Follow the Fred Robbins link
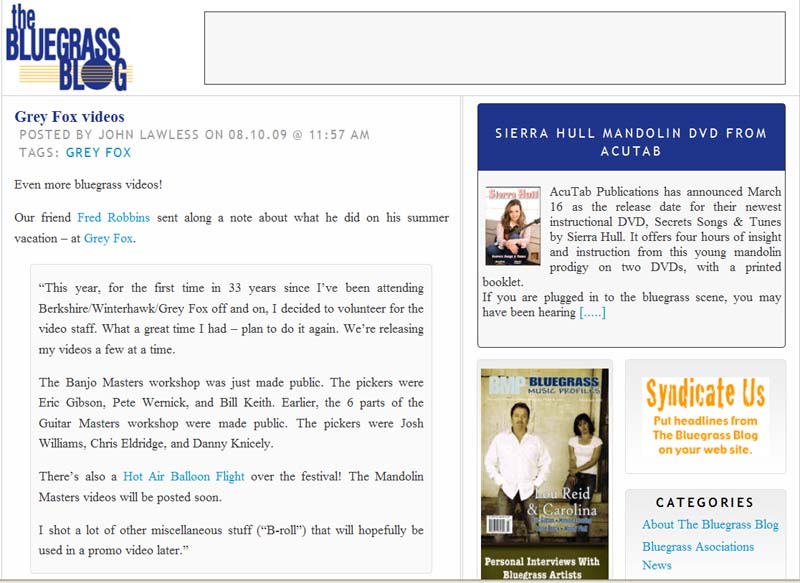800x583 pixels. pyautogui.click(x=113, y=217)
